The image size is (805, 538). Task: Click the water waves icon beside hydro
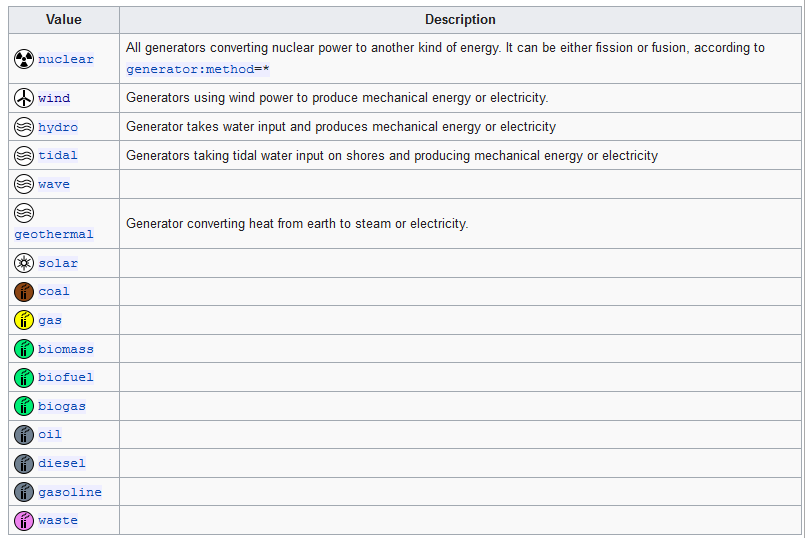click(24, 127)
